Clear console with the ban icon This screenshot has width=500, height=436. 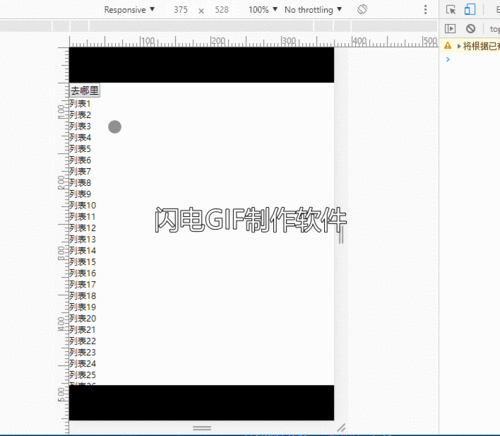click(471, 29)
